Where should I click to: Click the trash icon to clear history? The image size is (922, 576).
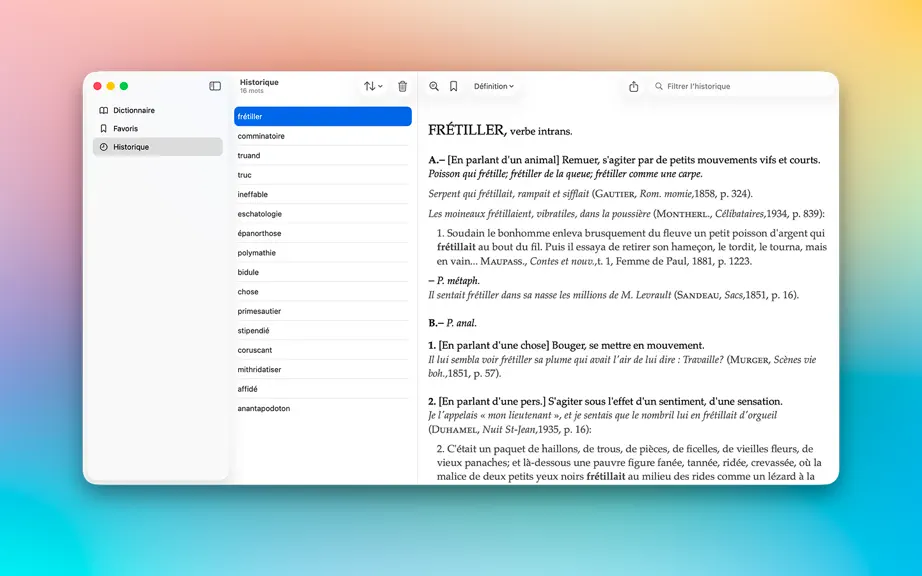[402, 86]
